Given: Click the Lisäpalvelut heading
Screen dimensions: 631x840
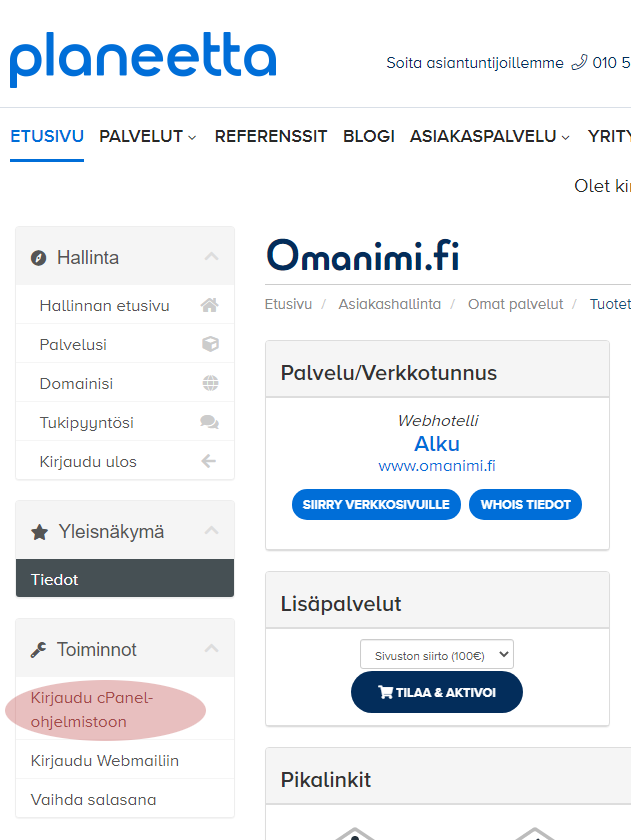Looking at the screenshot, I should [x=341, y=604].
